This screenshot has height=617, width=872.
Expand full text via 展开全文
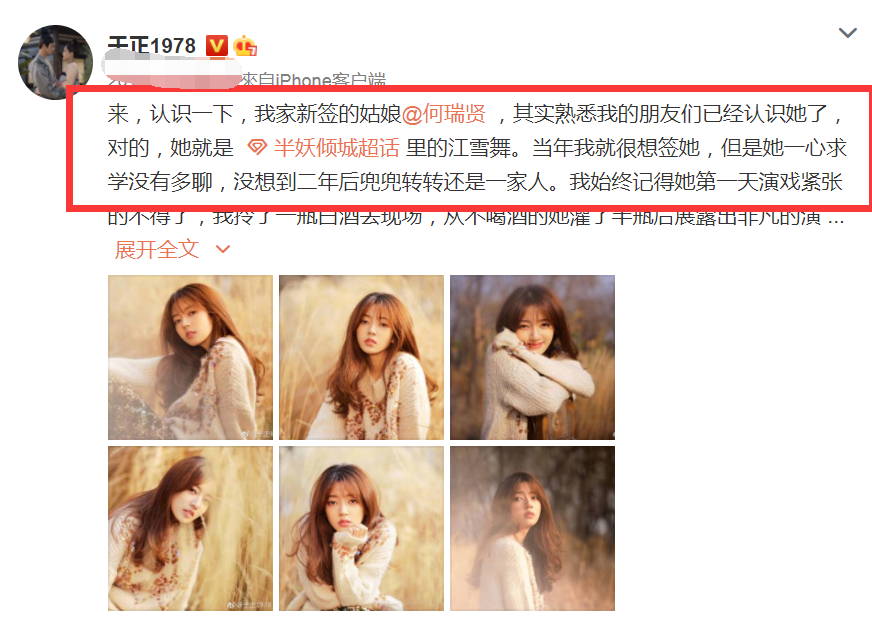coord(157,249)
